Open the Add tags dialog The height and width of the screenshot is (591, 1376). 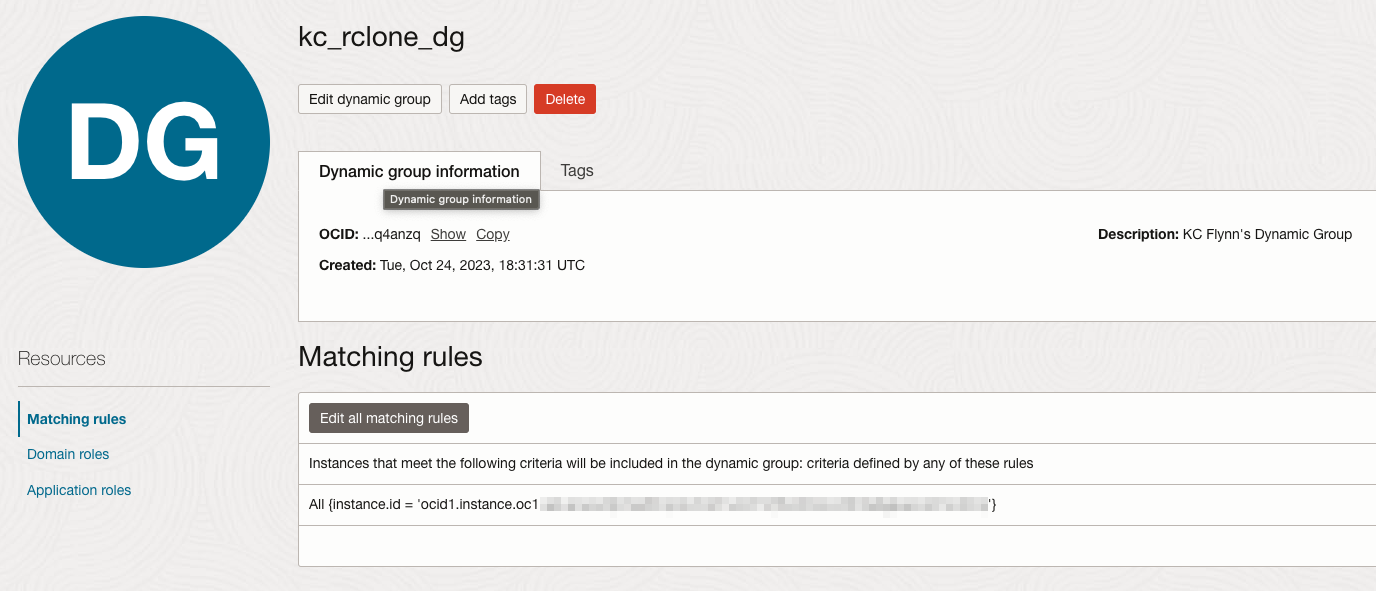[487, 99]
